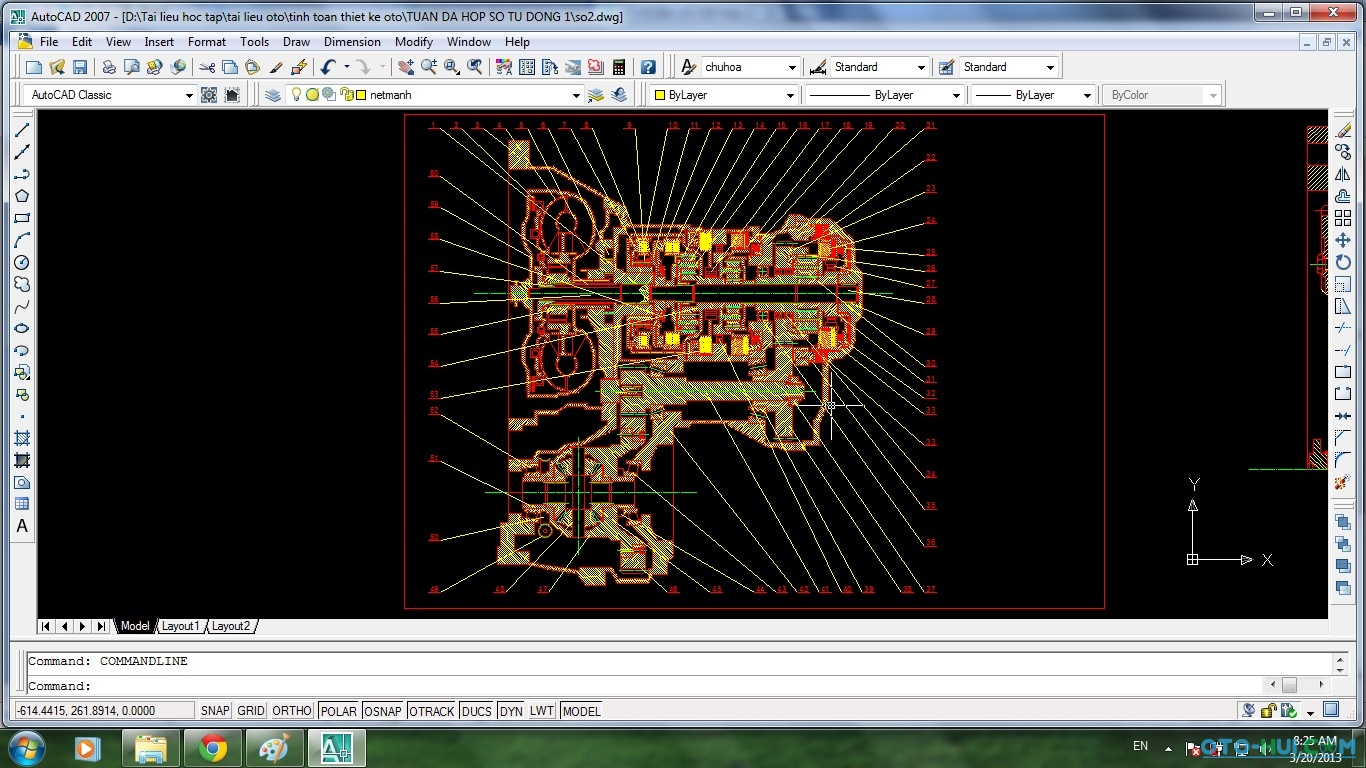Open the ByLayer color dropdown
Screen dimensions: 1366x768
[790, 94]
